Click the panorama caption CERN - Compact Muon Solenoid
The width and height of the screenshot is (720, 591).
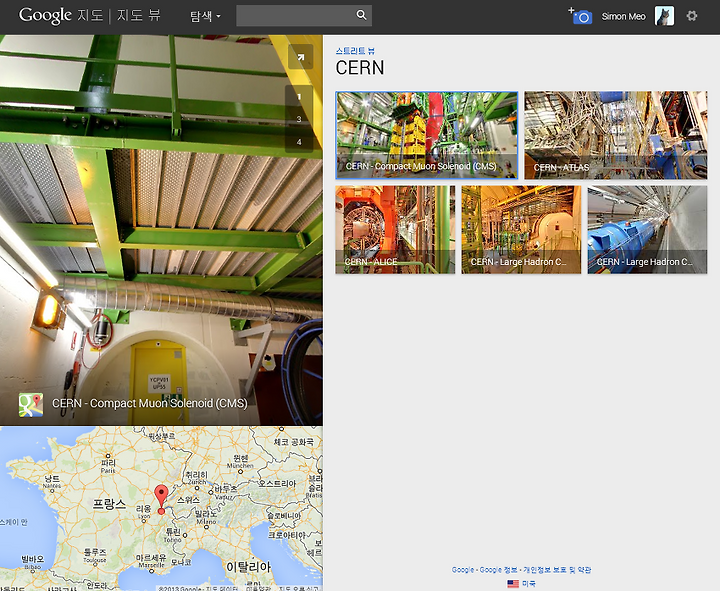tap(150, 403)
